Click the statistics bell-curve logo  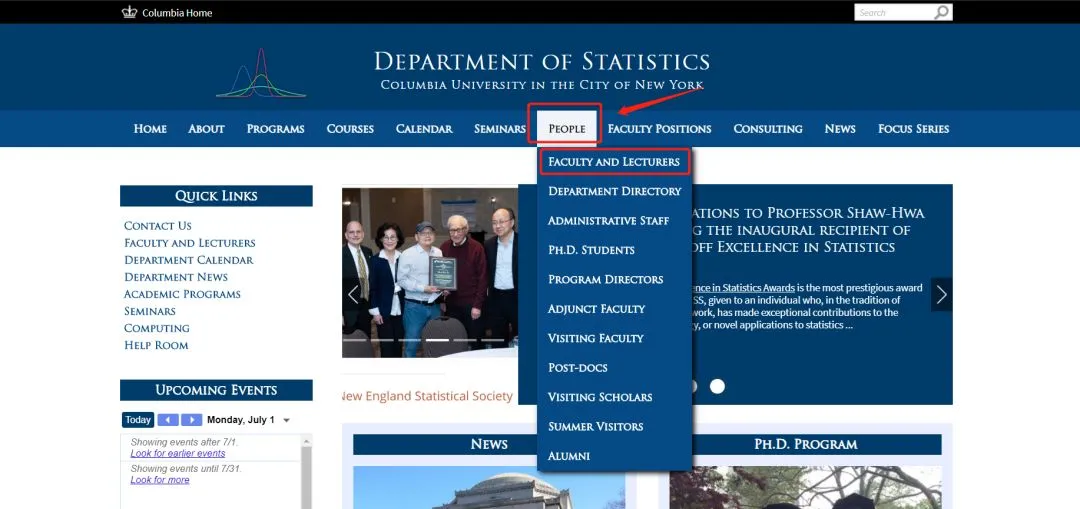(x=260, y=74)
